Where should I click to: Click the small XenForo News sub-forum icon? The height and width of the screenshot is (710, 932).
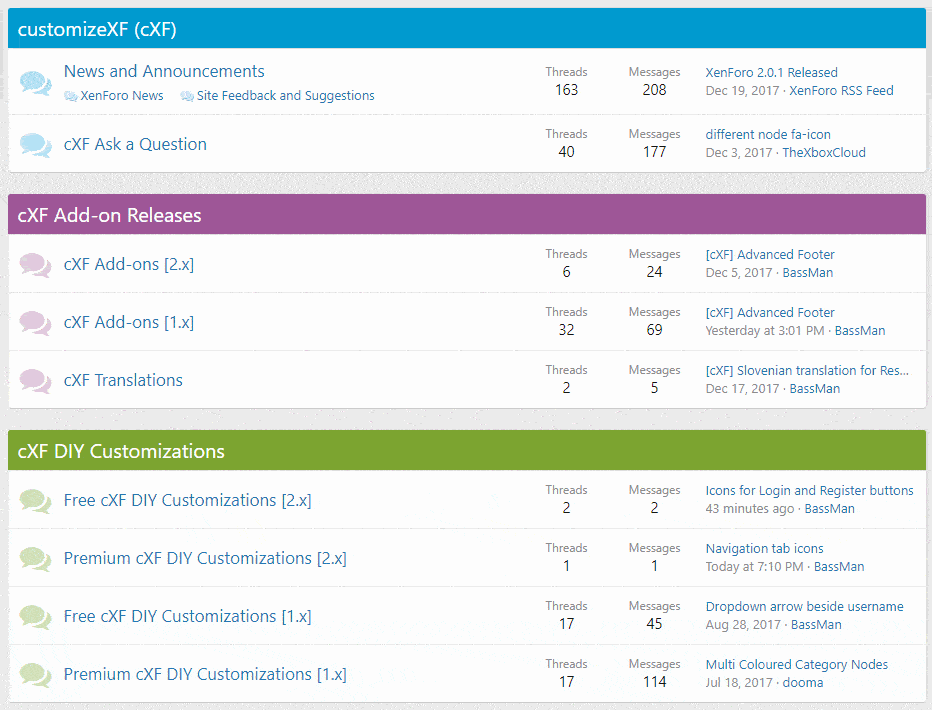tap(71, 96)
